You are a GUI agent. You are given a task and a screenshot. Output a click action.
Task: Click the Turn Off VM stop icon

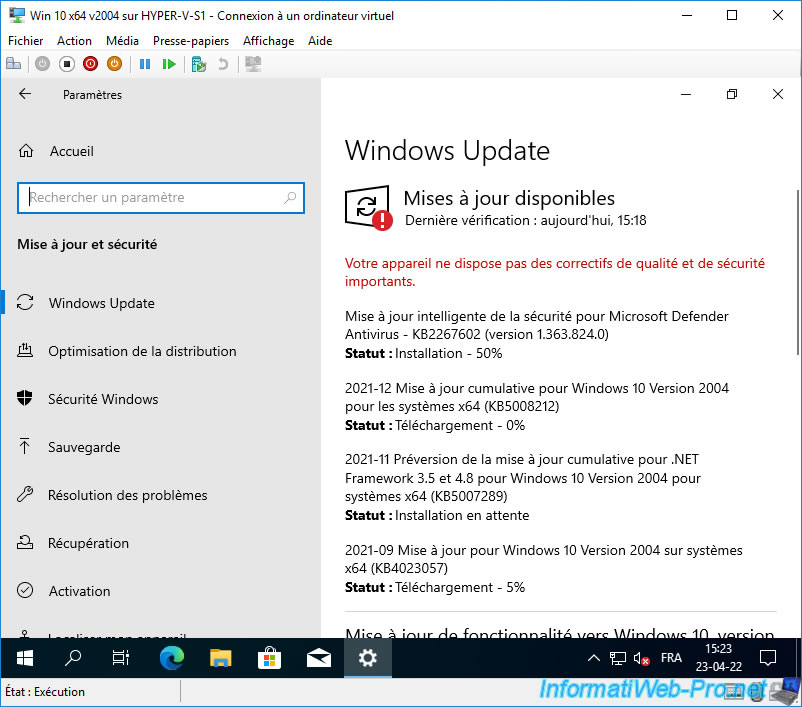pyautogui.click(x=66, y=64)
